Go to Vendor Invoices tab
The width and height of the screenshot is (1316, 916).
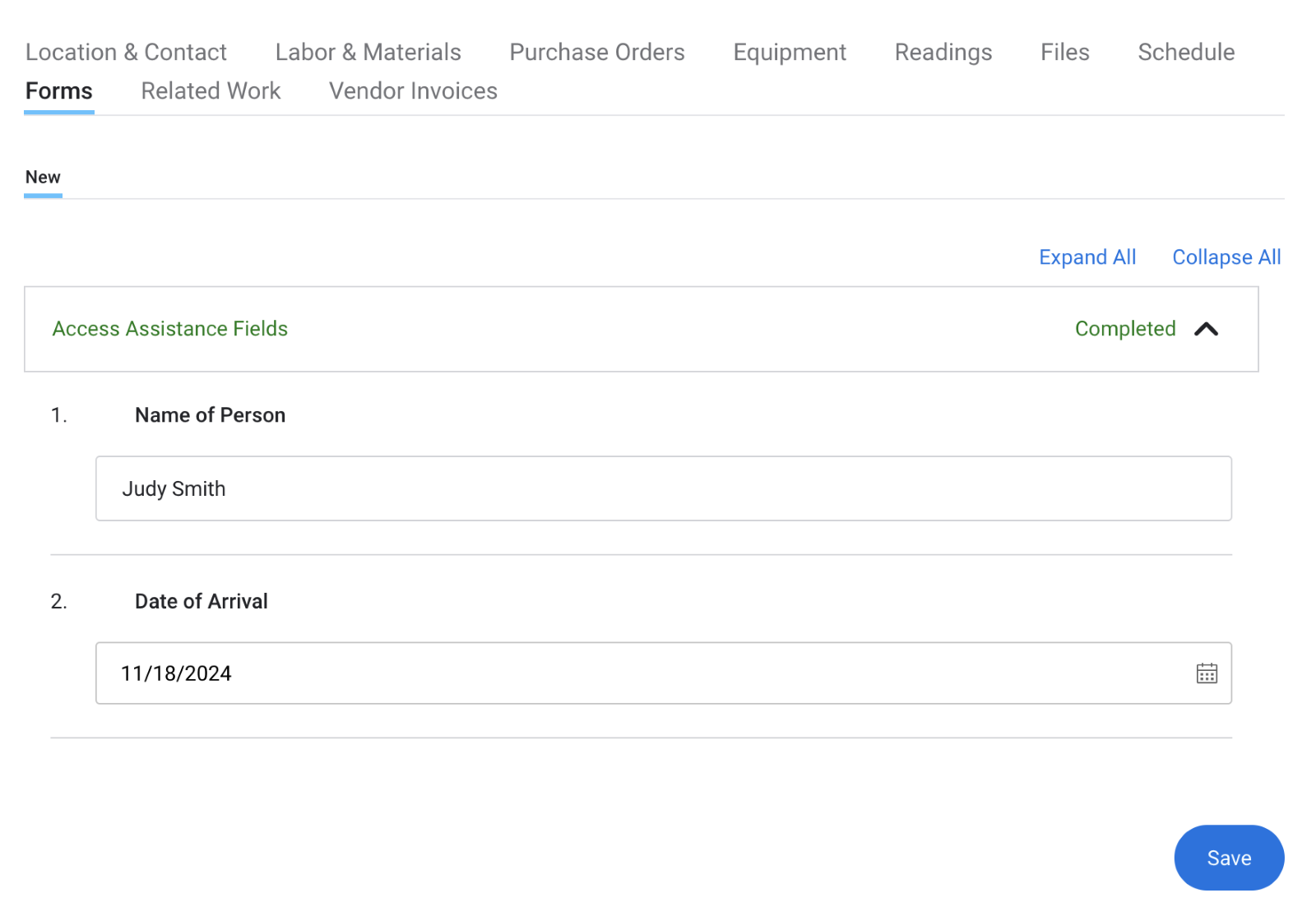(413, 90)
